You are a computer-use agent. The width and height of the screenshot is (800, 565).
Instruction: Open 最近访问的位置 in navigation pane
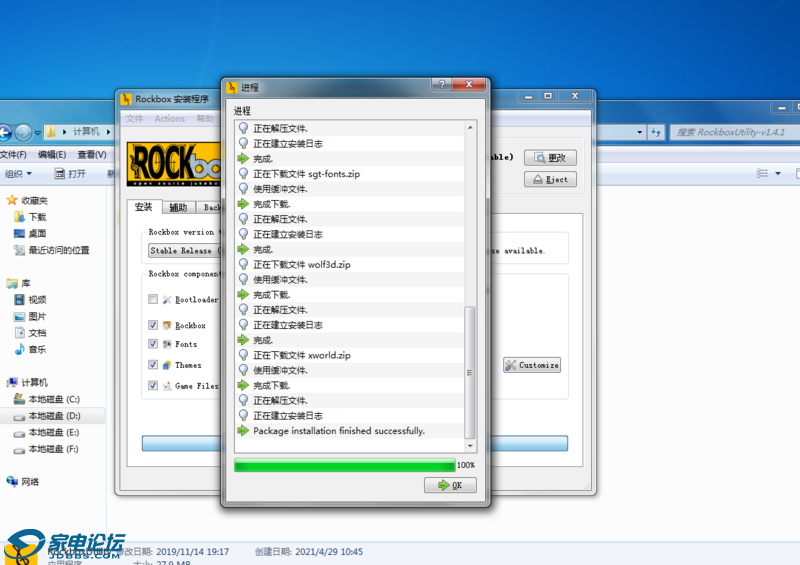[59, 250]
